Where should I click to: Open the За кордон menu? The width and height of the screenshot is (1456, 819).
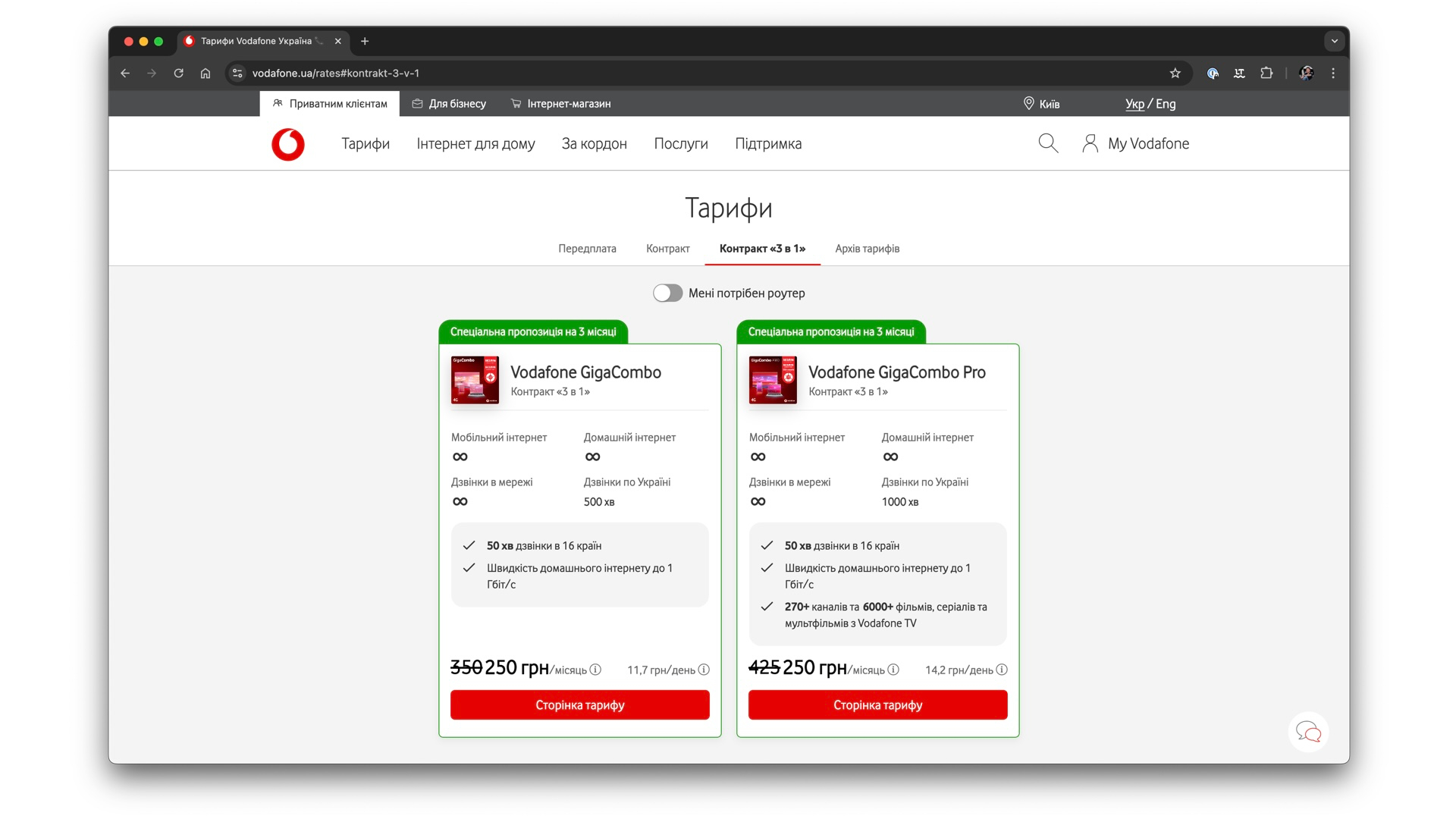[x=595, y=143]
